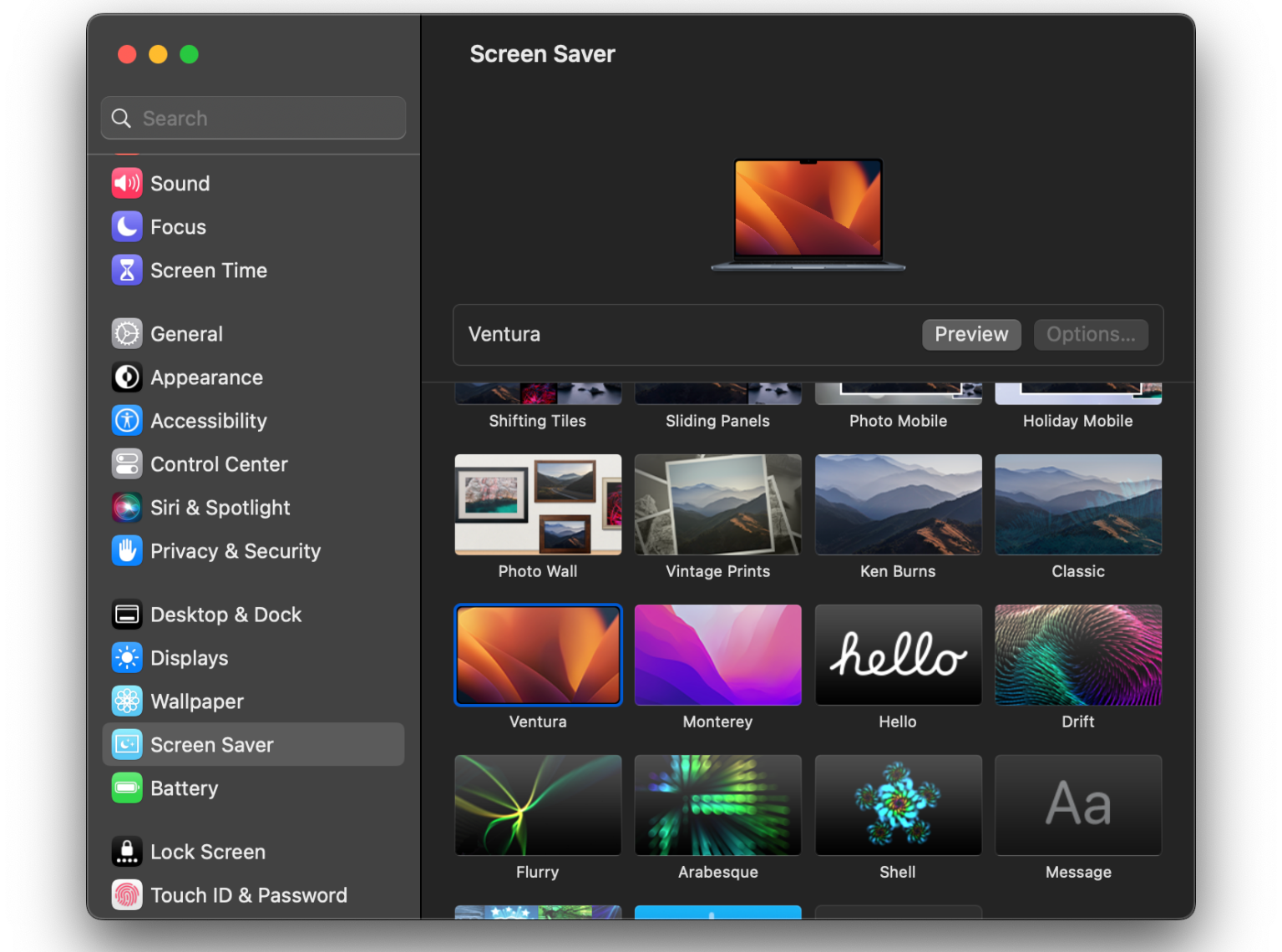Select the Screen Time hourglass icon
Screen dimensions: 1282x952
point(127,271)
